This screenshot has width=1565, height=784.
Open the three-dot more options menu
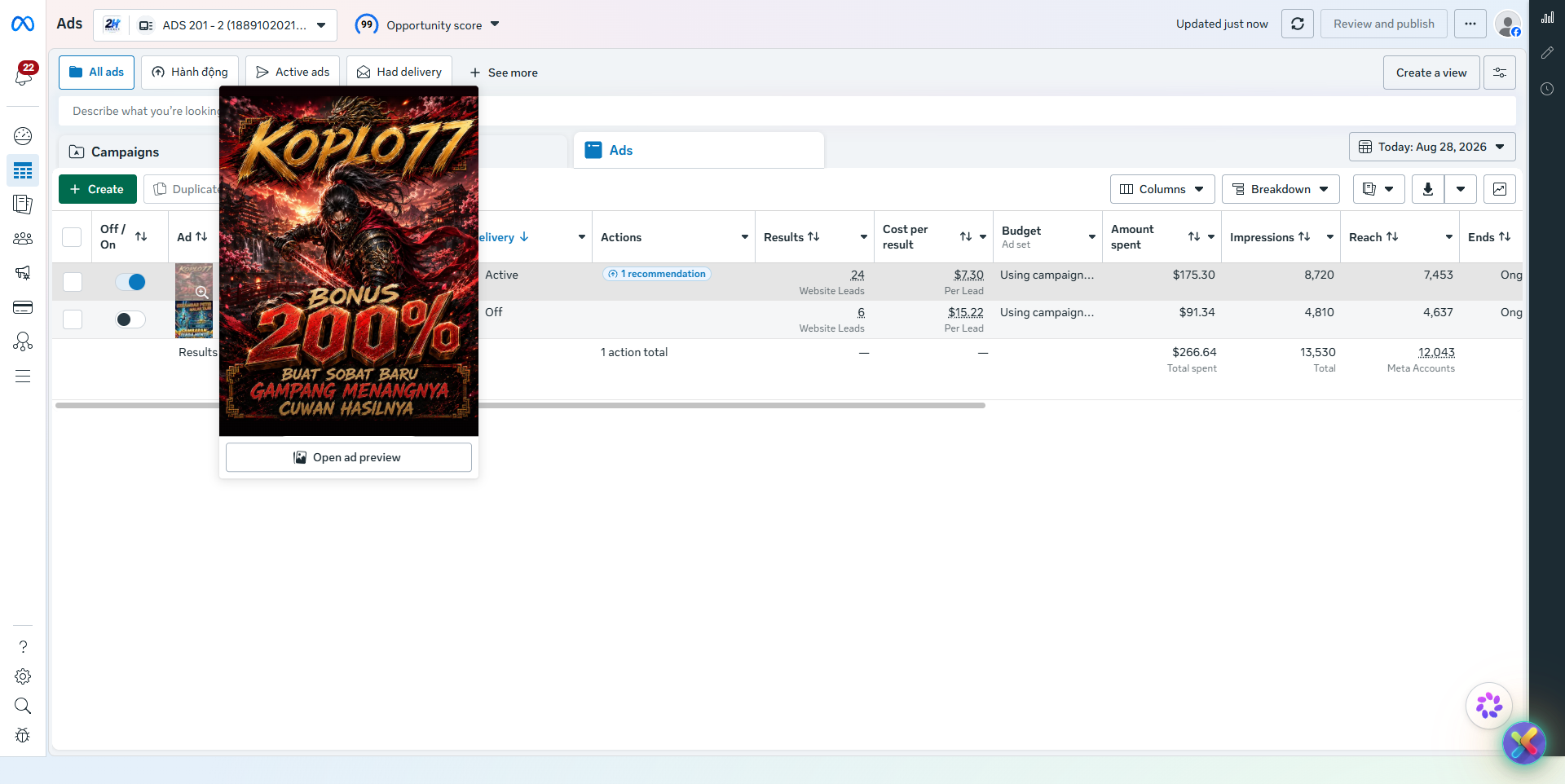(1470, 24)
